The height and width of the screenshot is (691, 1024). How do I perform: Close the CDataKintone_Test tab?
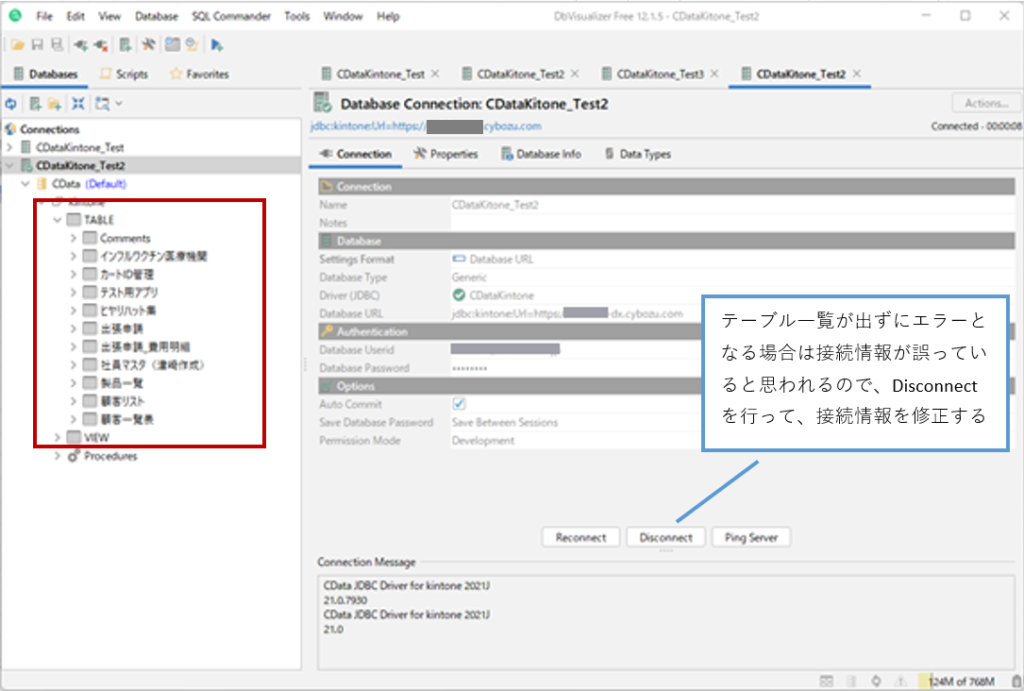coord(436,74)
